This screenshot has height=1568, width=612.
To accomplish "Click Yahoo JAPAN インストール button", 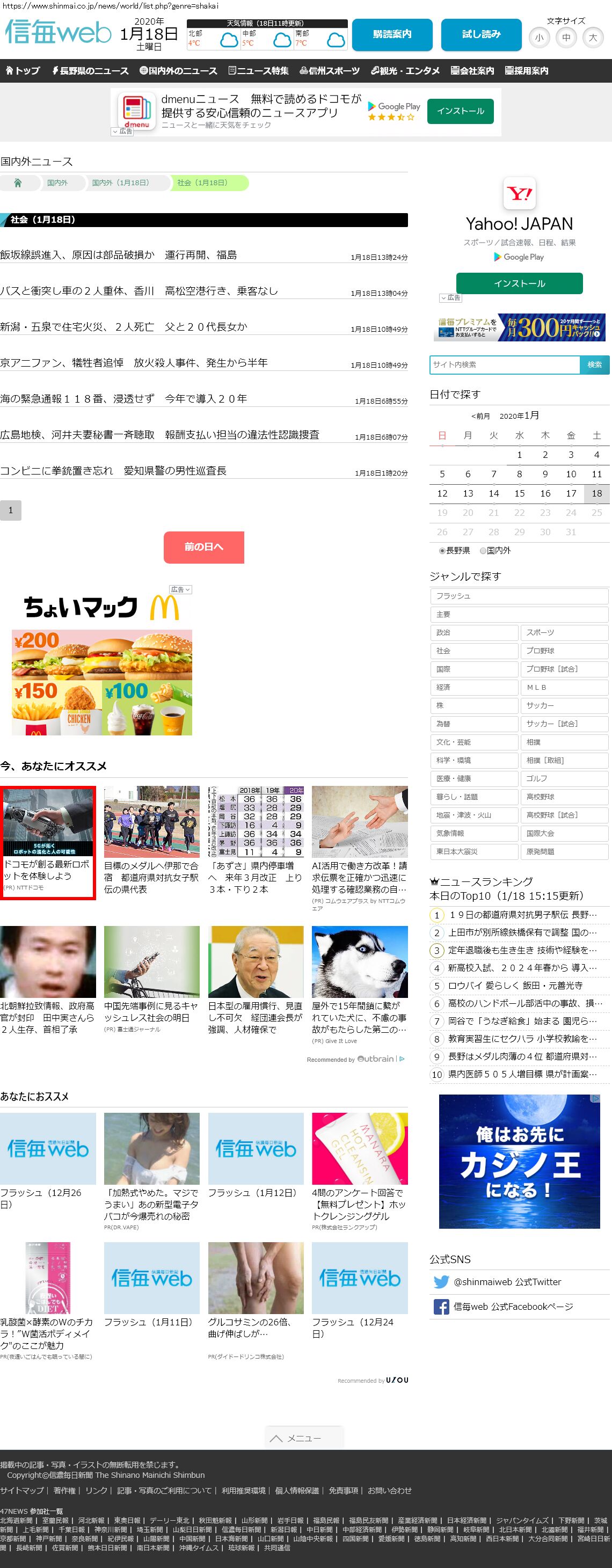I will pos(520,283).
